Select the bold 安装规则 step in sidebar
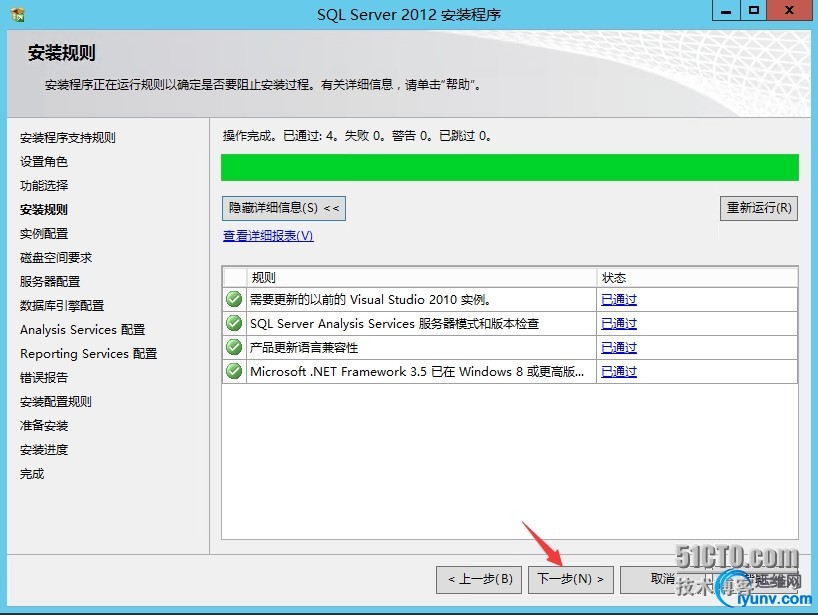This screenshot has height=615, width=818. tap(44, 210)
